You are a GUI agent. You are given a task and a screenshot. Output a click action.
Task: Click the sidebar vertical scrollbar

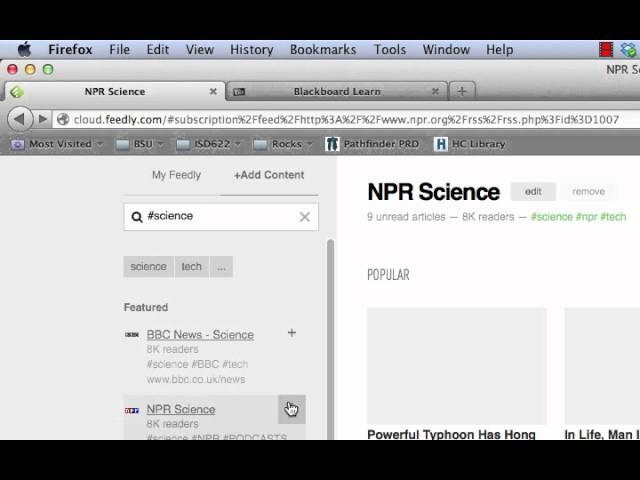click(330, 339)
